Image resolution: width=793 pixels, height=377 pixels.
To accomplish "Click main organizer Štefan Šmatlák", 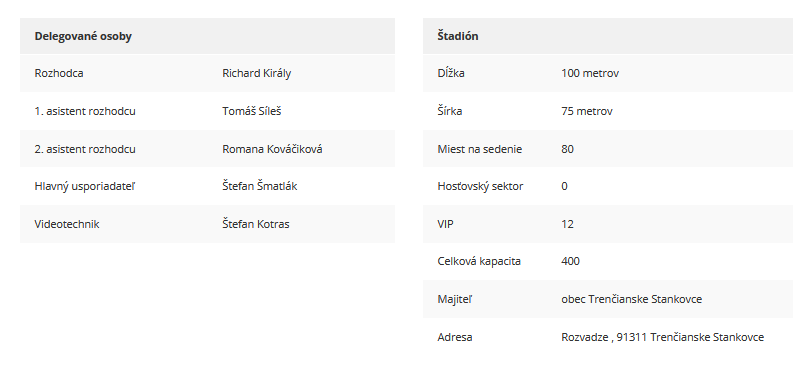I will 259,186.
